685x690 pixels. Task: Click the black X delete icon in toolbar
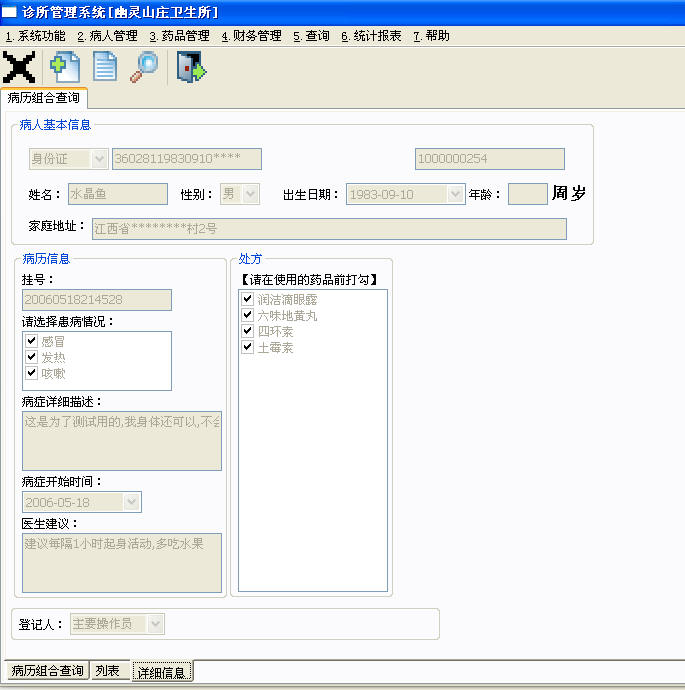19,67
